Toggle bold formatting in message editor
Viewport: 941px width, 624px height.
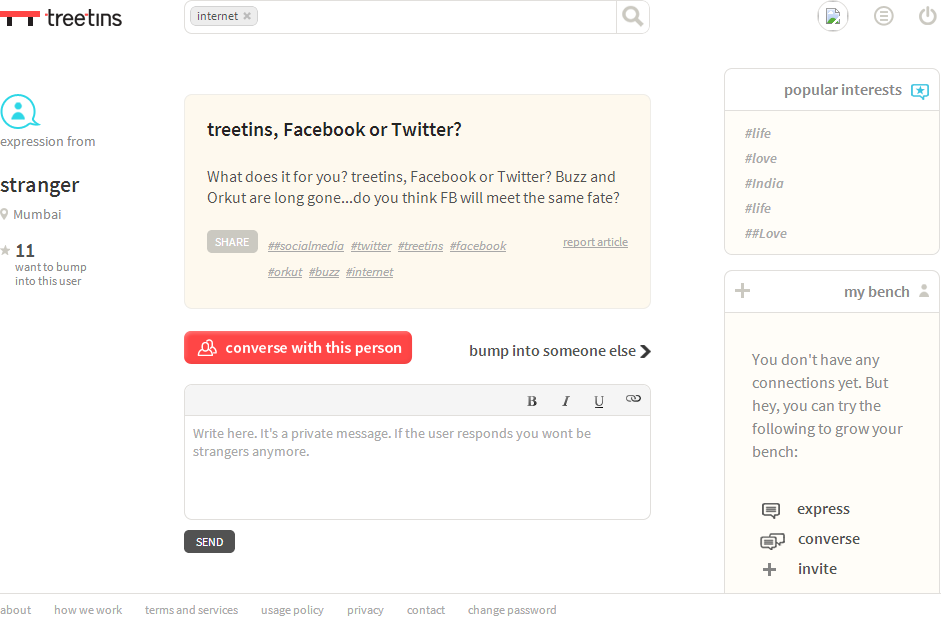point(532,401)
